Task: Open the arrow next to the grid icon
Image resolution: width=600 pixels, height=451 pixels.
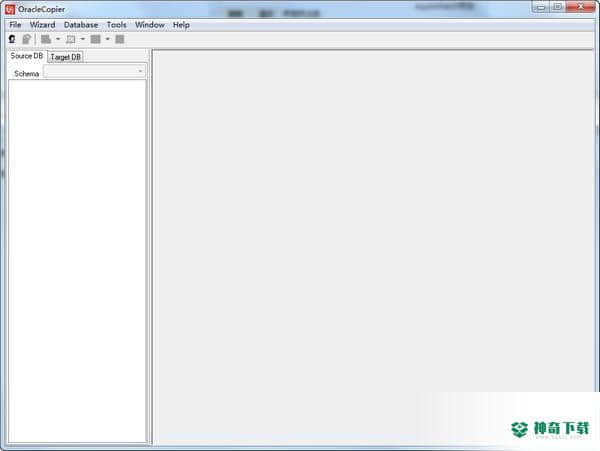Action: click(x=108, y=39)
